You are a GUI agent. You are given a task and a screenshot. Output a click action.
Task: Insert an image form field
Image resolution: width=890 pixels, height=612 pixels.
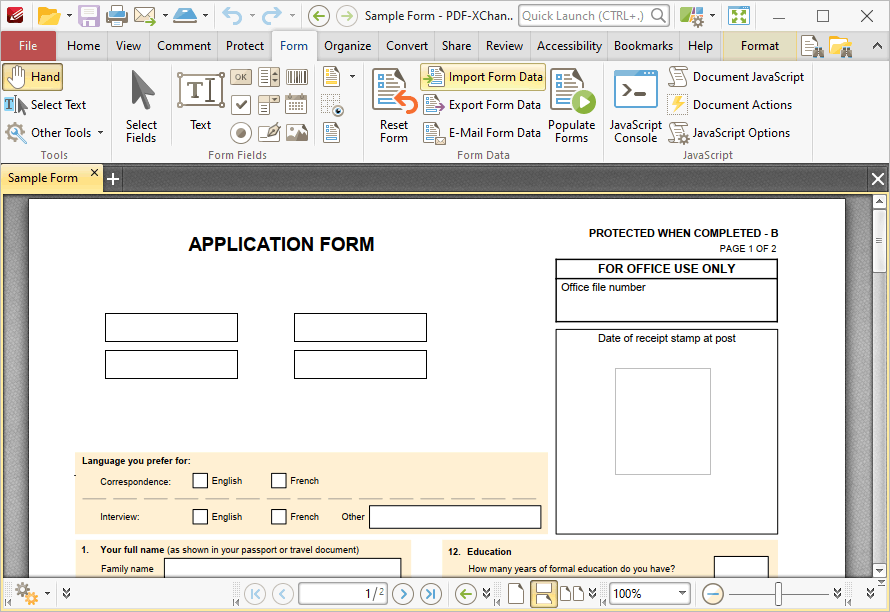(x=297, y=132)
